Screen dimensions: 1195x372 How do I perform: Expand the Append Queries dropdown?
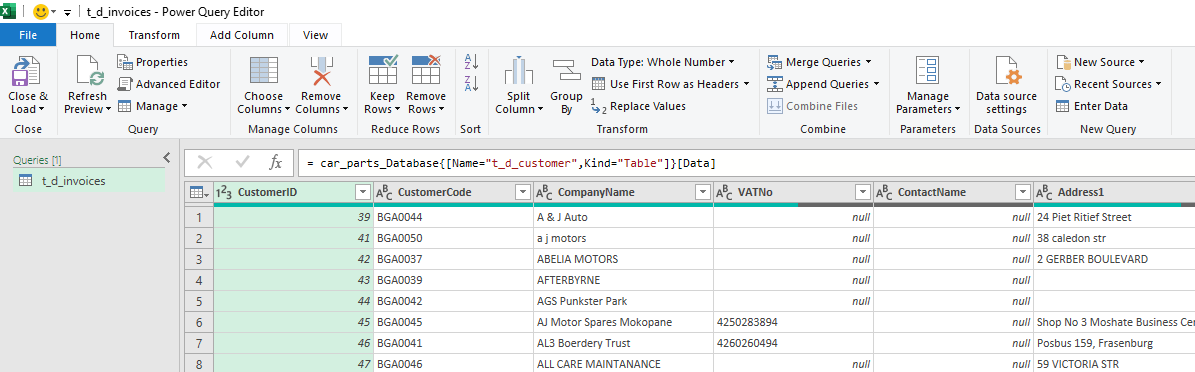(x=876, y=84)
